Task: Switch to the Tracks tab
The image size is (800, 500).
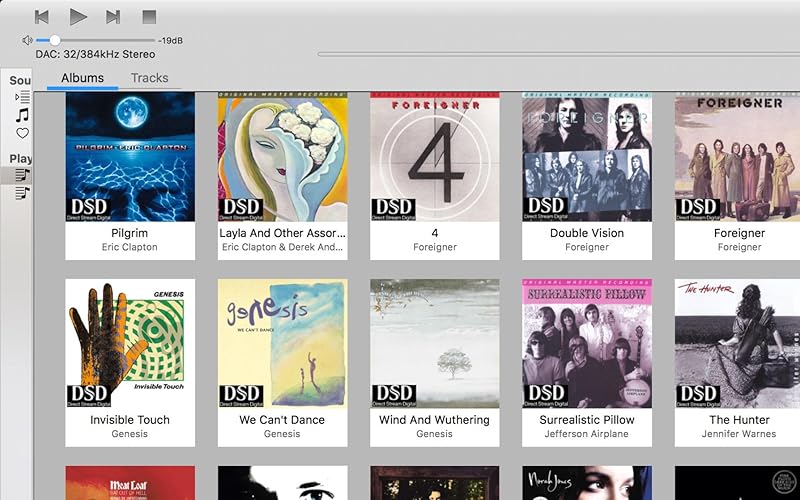Action: [x=149, y=78]
